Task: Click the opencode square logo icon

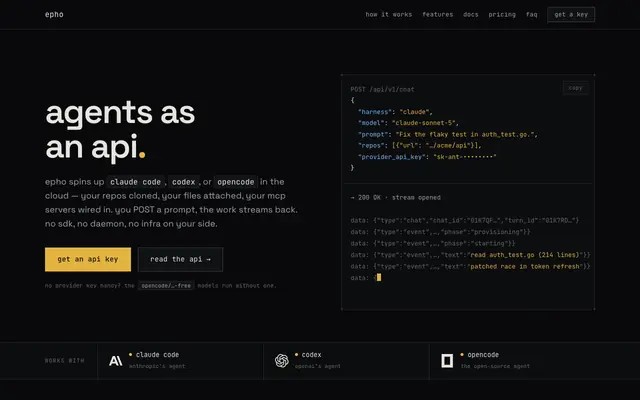Action: point(447,361)
